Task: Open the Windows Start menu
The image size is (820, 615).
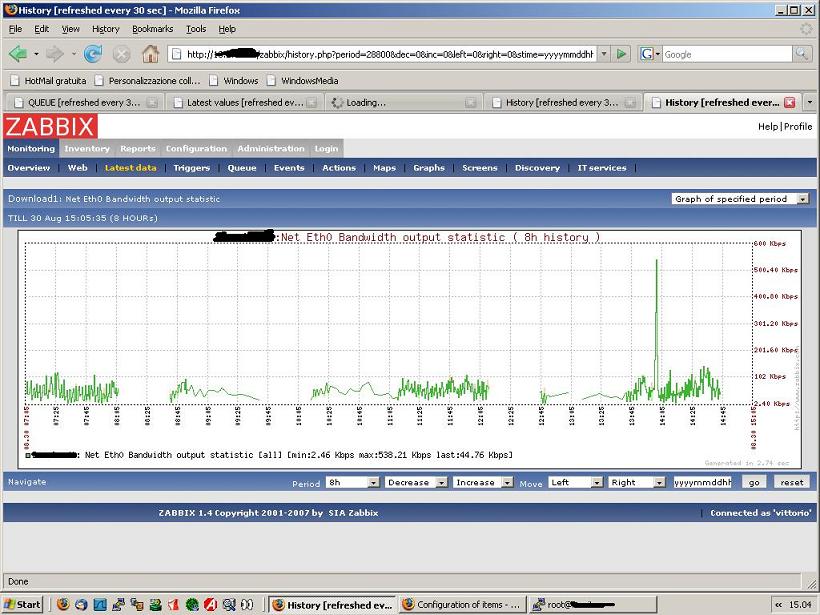Action: click(23, 604)
